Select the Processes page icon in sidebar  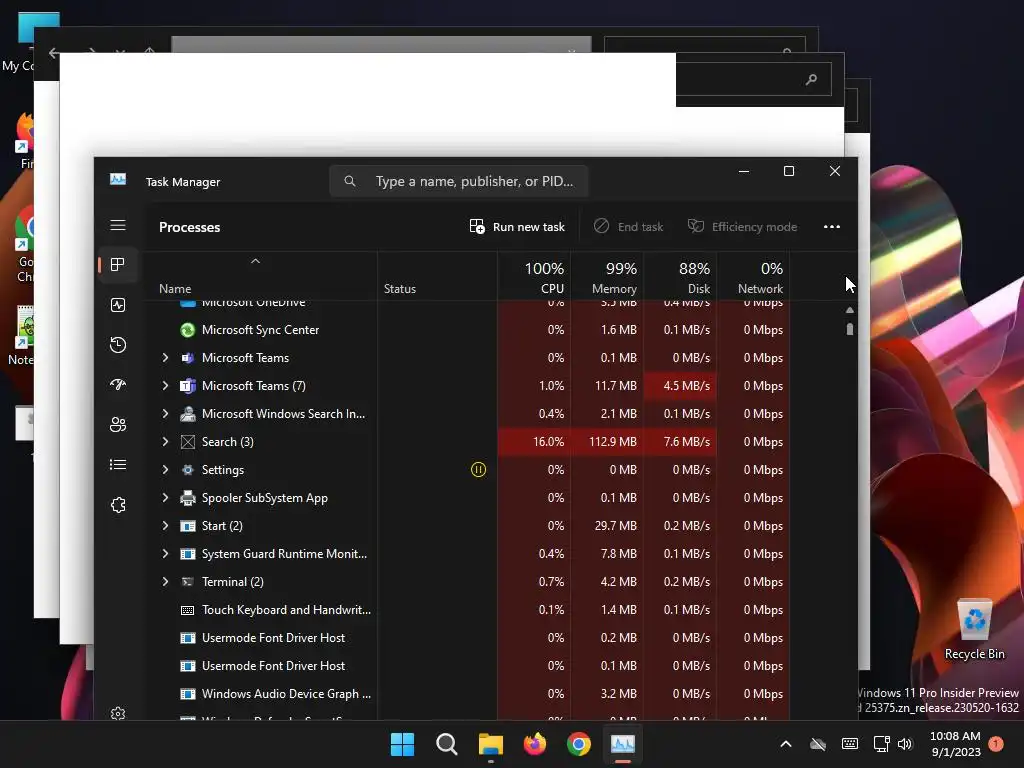118,264
